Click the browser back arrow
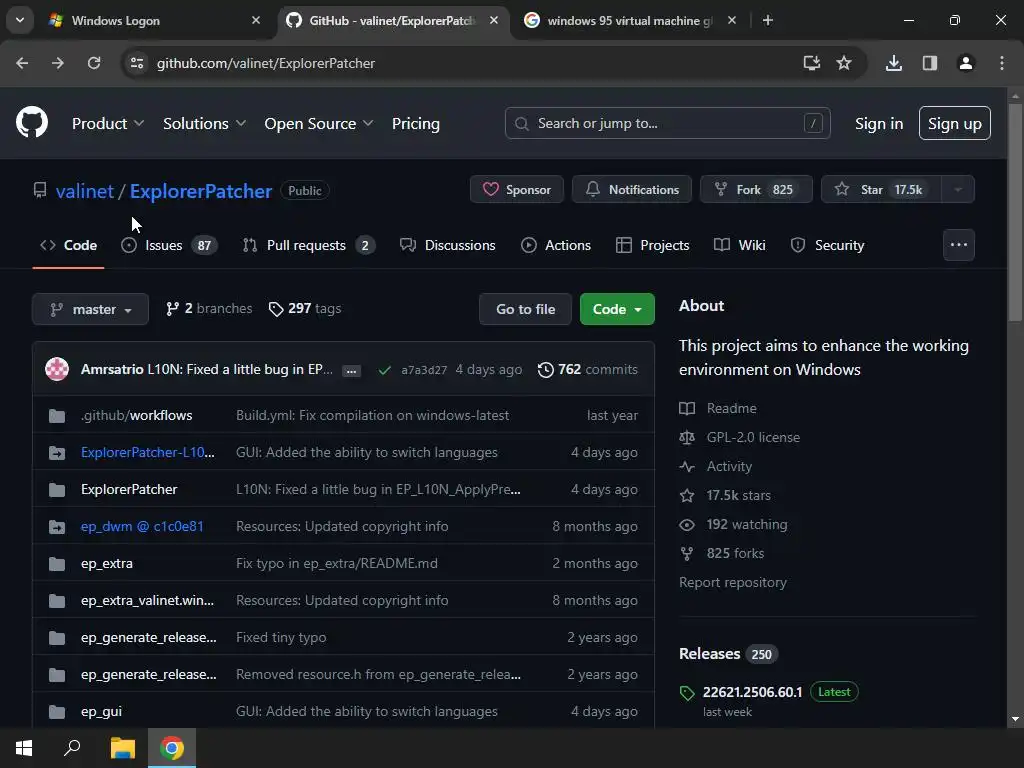 [x=22, y=63]
